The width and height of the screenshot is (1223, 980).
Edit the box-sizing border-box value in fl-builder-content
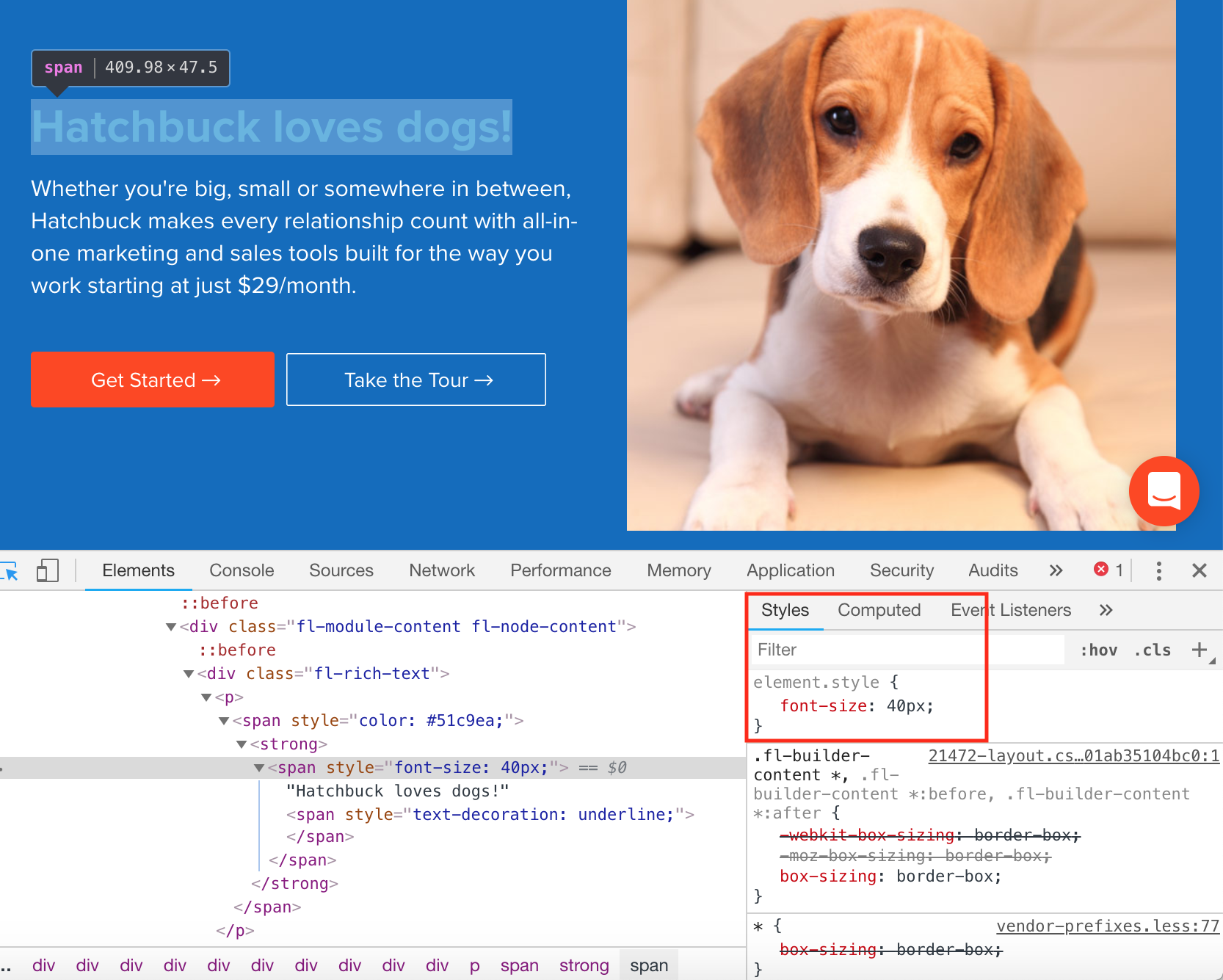944,876
